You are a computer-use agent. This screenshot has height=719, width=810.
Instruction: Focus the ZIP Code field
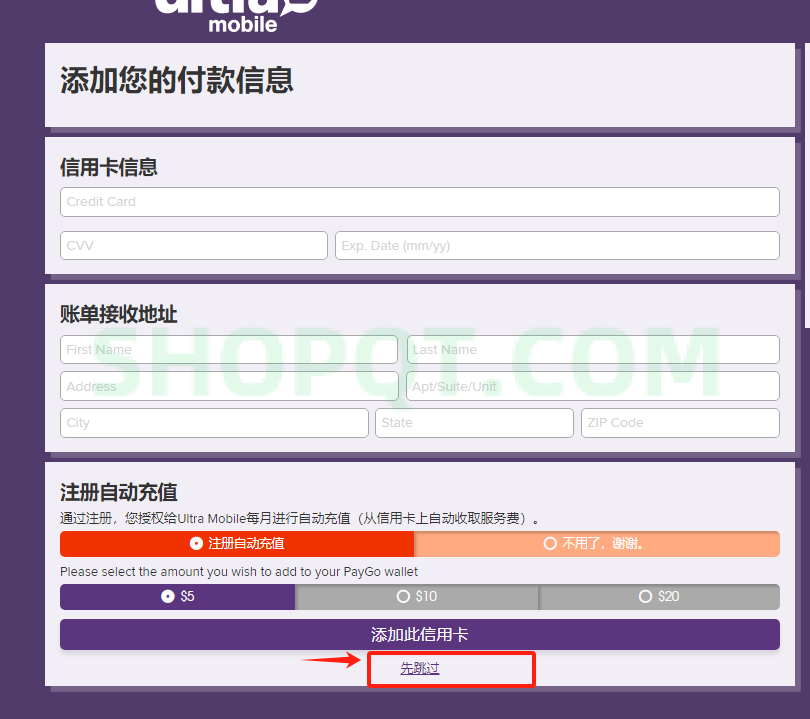(x=680, y=423)
